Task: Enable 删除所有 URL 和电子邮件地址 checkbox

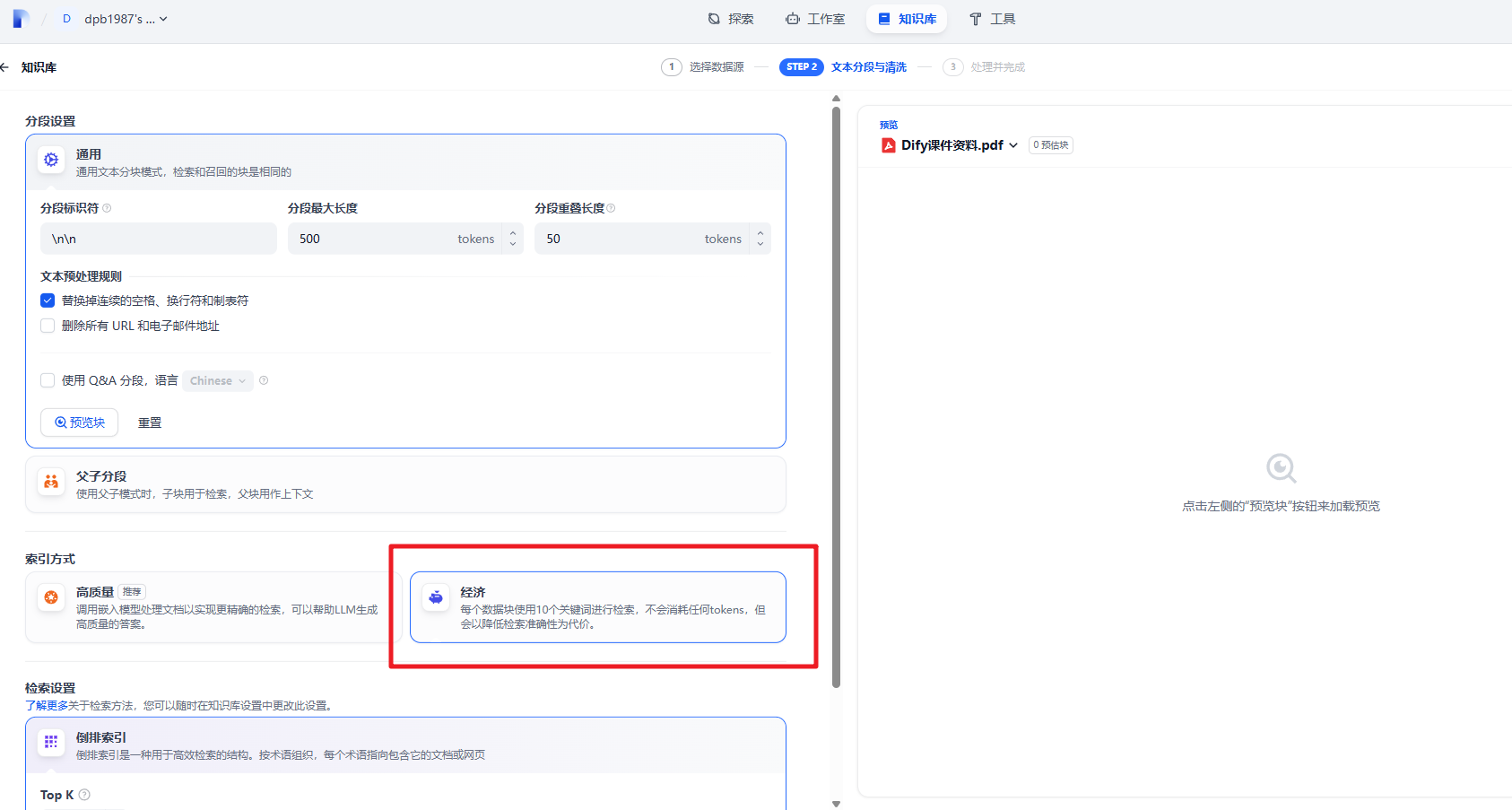Action: tap(48, 326)
